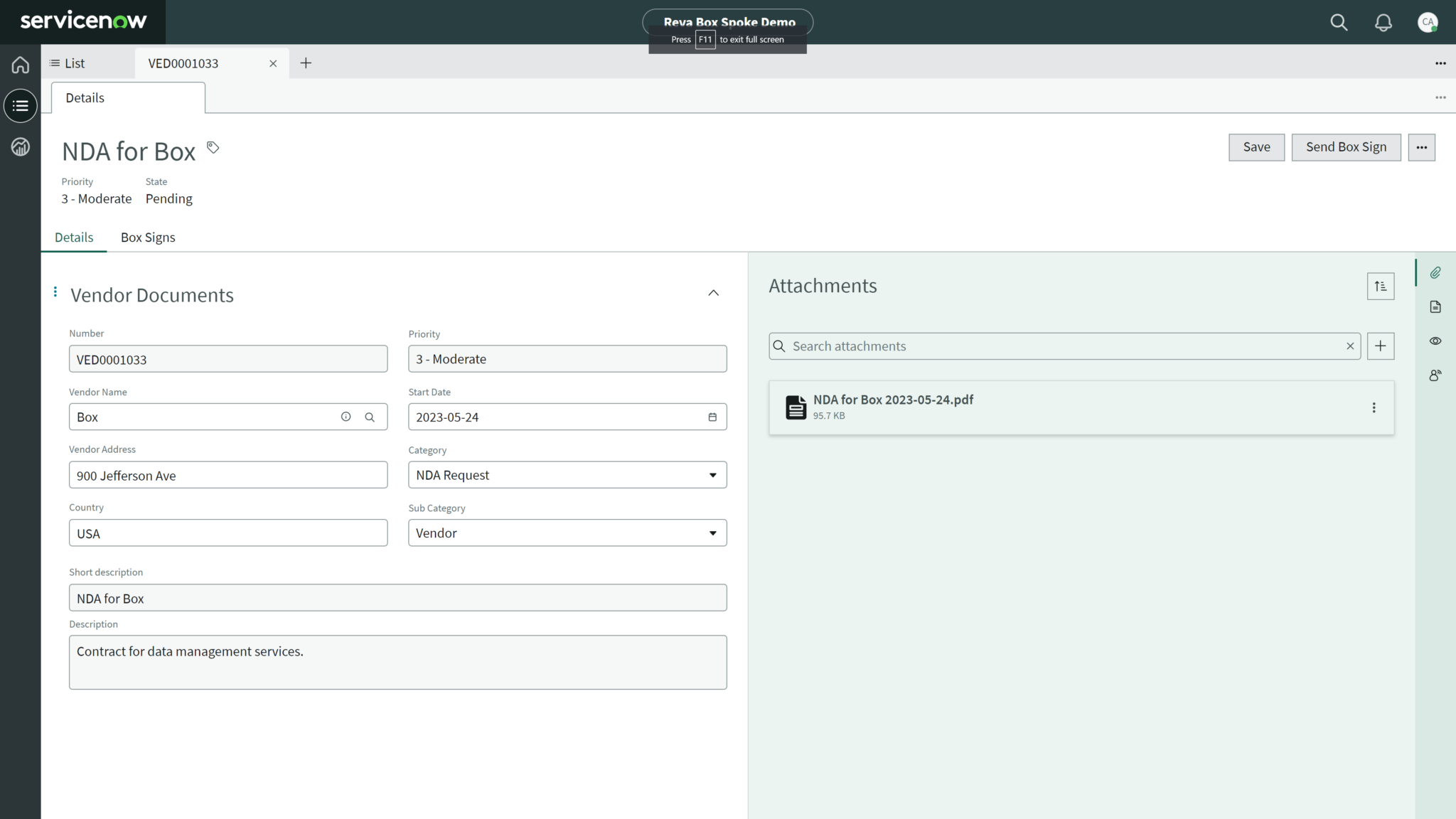The image size is (1456, 819).
Task: Open options for NDA for Box PDF attachment
Action: point(1374,407)
